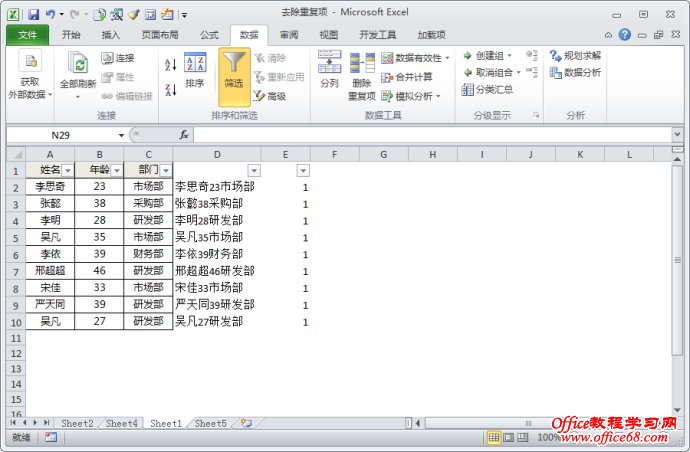Open the Sort (排序) dialog
Image resolution: width=690 pixels, height=452 pixels.
coord(195,70)
